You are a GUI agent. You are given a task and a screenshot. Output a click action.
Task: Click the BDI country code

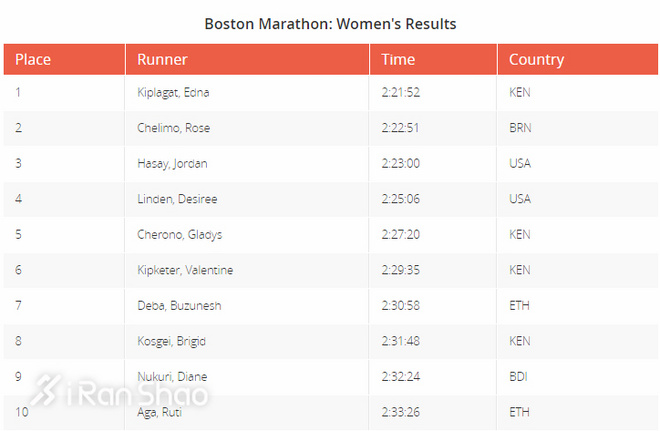[x=518, y=377]
